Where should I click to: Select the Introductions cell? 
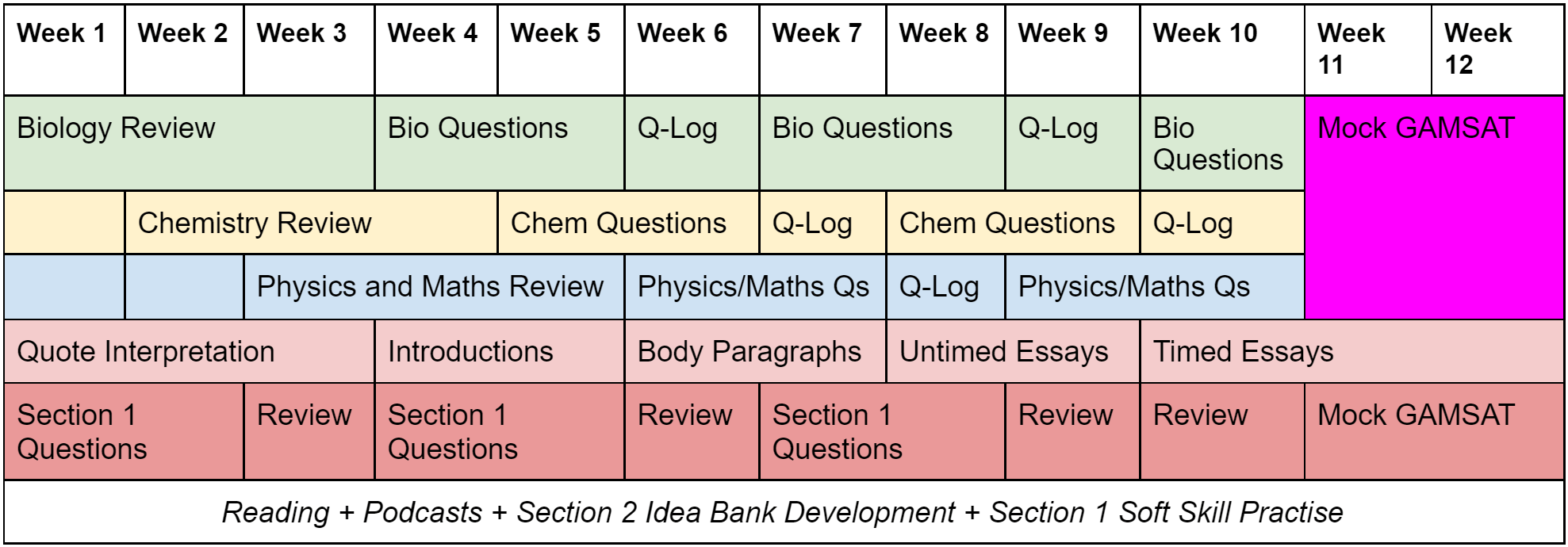point(500,351)
